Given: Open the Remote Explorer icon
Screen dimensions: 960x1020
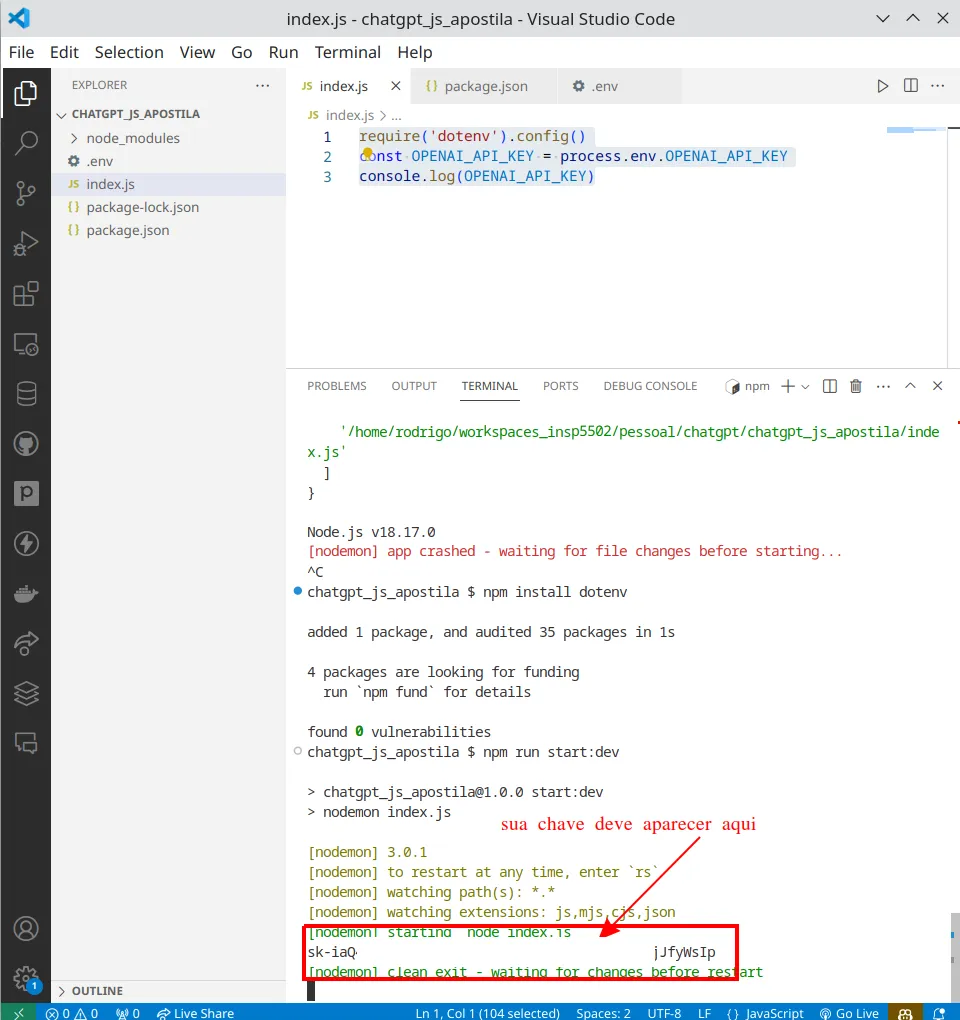Looking at the screenshot, I should [x=25, y=343].
